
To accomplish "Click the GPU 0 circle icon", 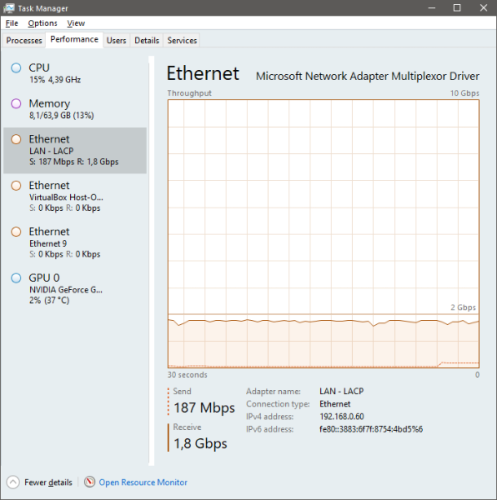I will pos(16,278).
